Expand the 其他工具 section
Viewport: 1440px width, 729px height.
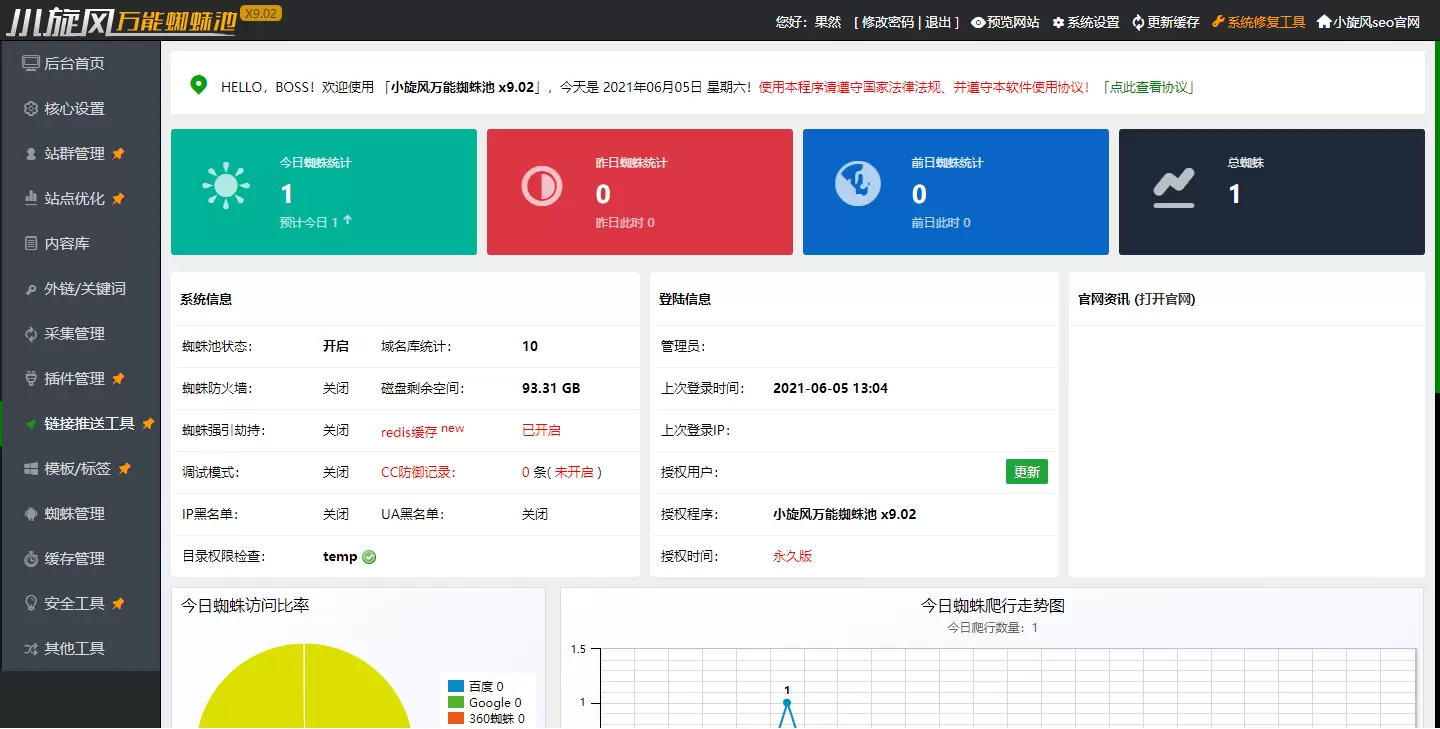[x=75, y=648]
